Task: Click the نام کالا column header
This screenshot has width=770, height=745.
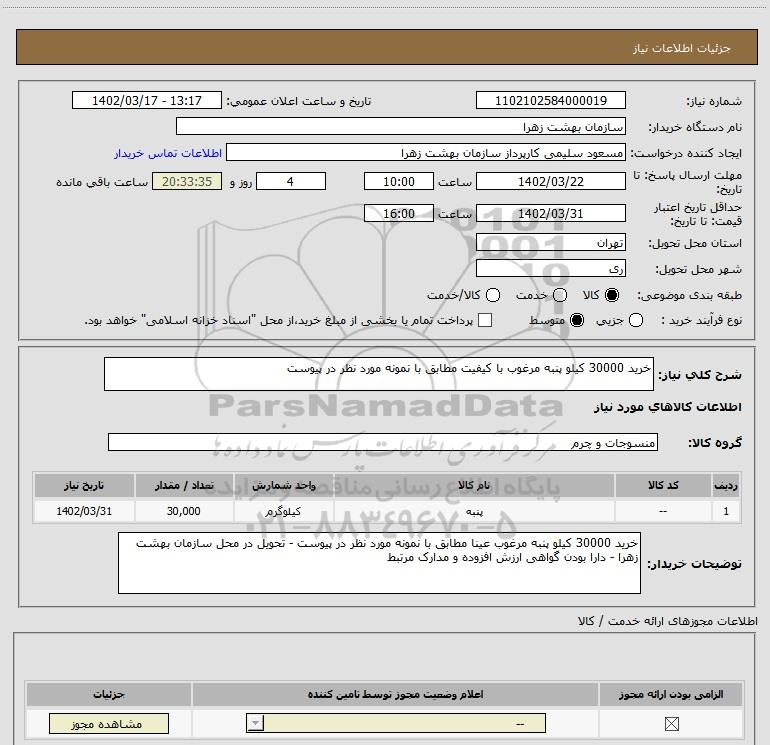Action: click(x=474, y=485)
